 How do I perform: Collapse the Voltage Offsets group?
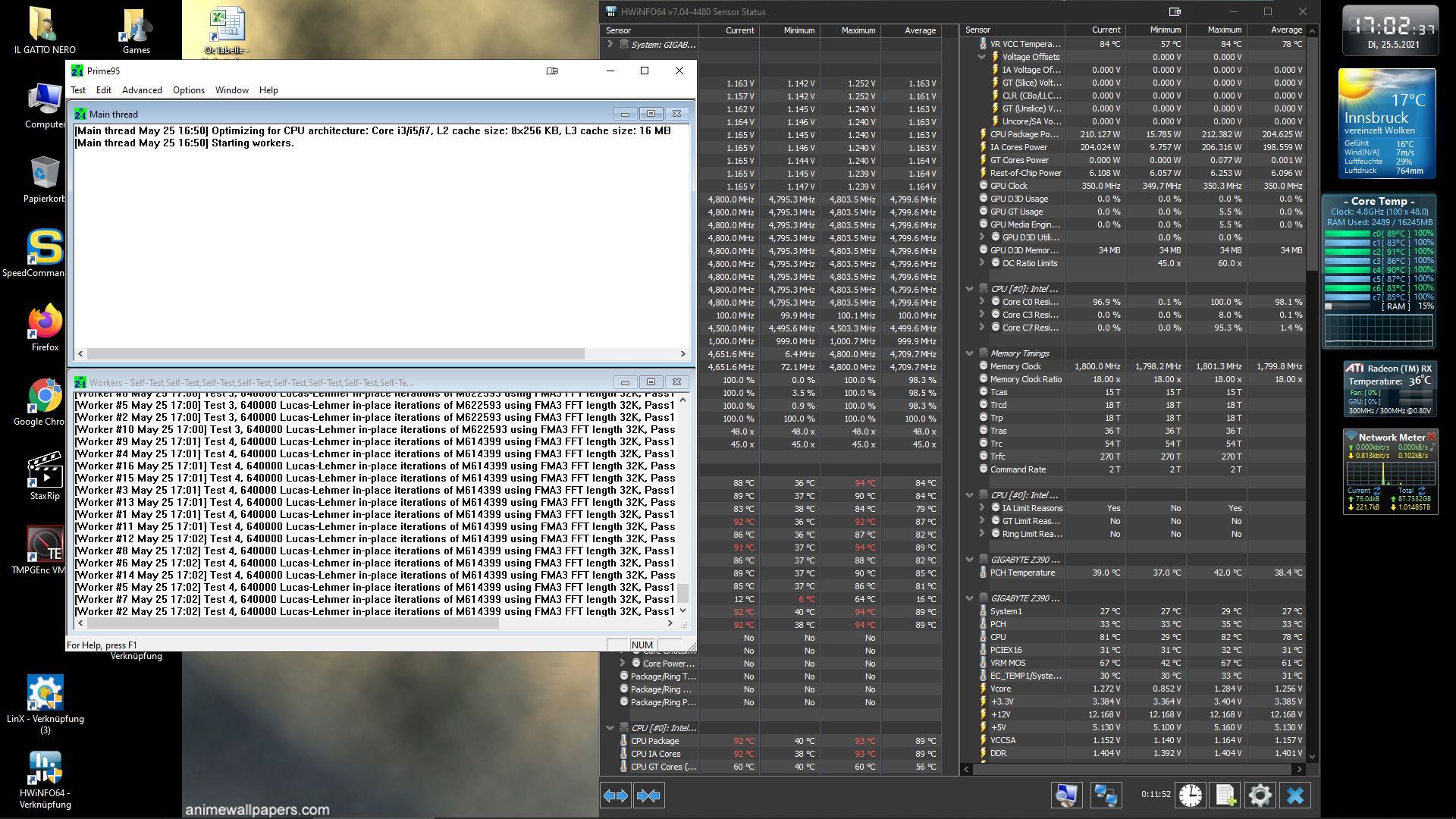981,57
